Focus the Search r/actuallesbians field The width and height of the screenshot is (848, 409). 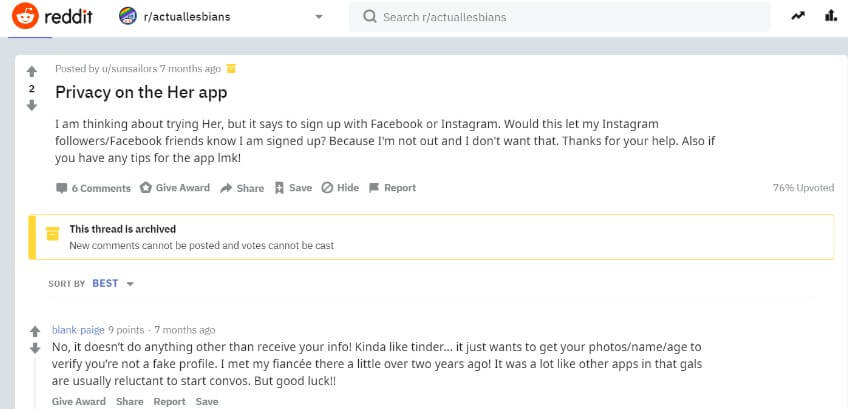pos(560,17)
